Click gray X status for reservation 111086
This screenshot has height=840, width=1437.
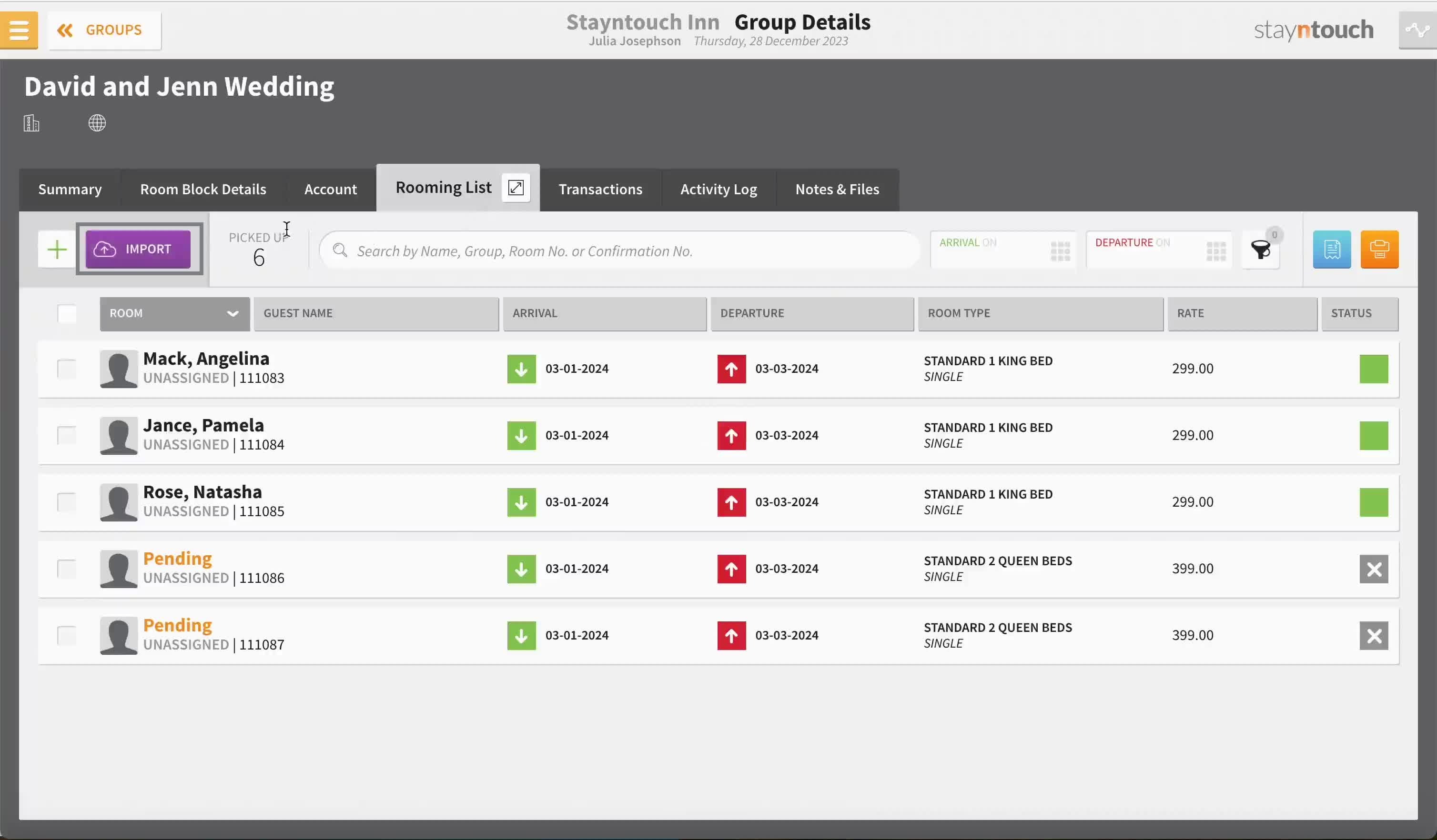pos(1374,569)
